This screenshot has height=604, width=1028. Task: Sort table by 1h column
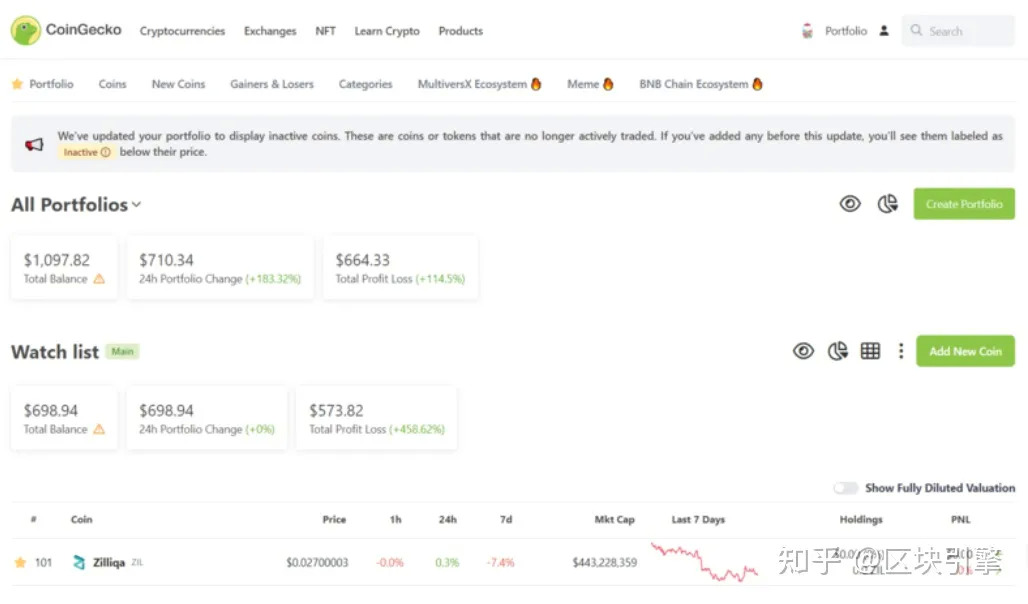[x=395, y=519]
